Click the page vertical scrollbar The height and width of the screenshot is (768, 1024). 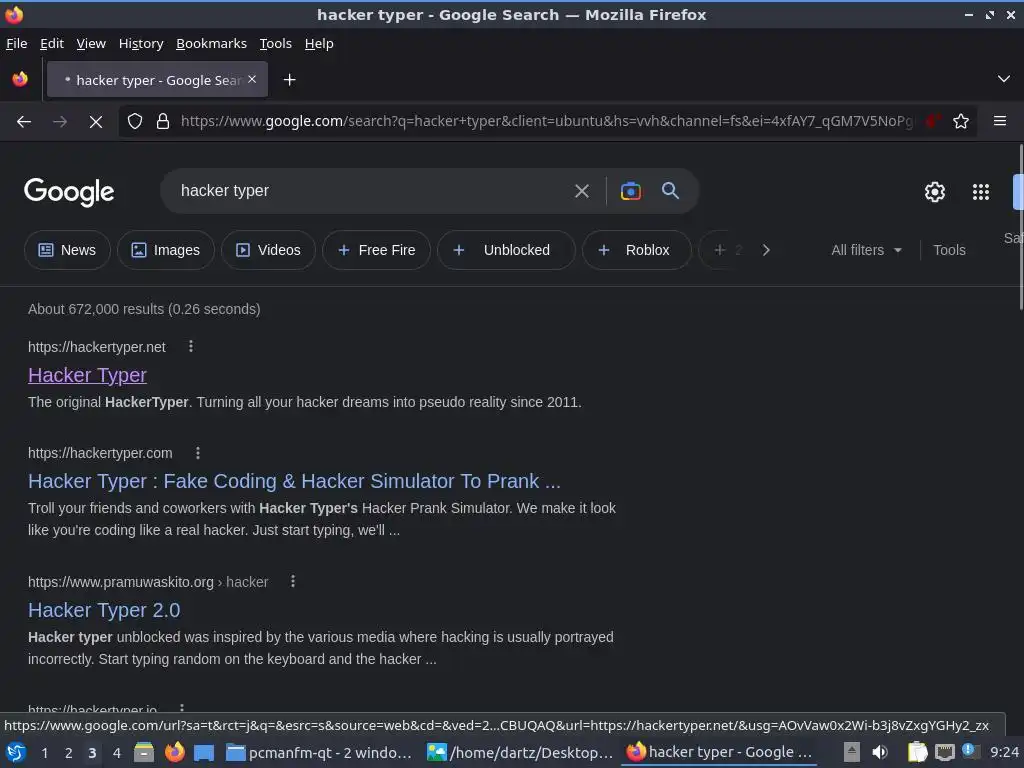(1020, 229)
